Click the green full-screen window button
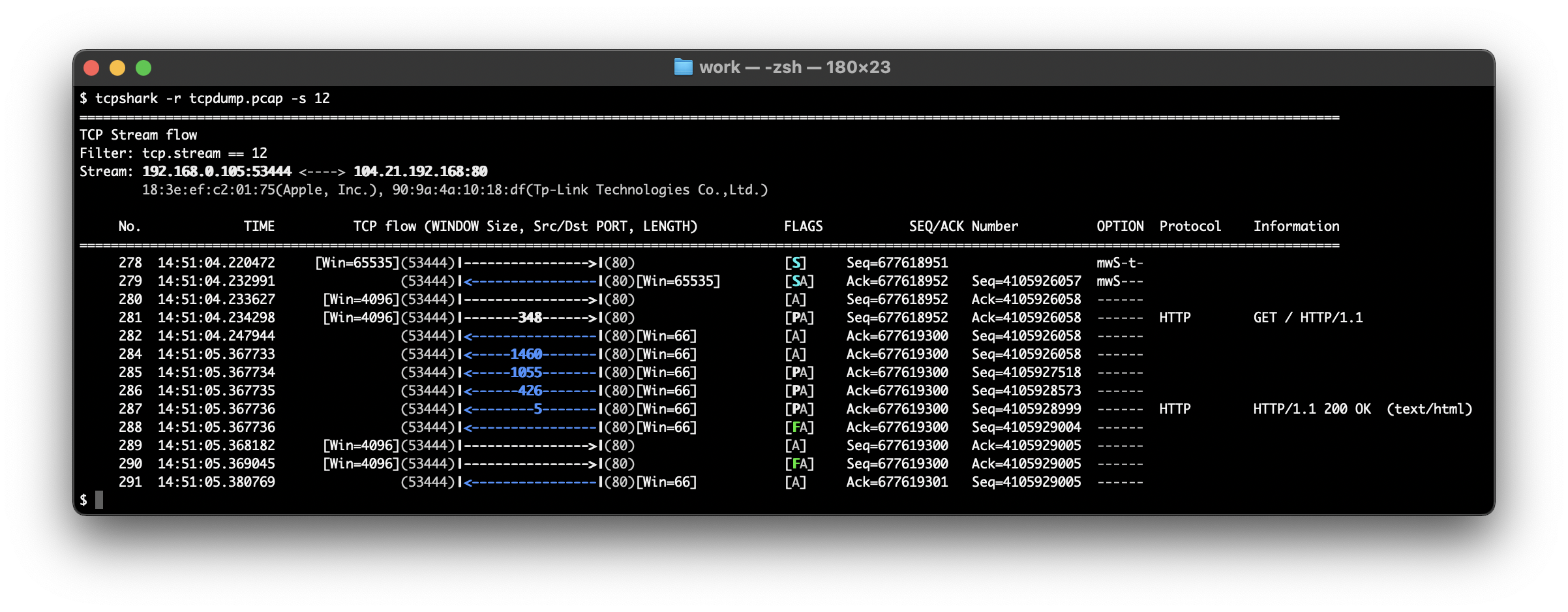This screenshot has height=612, width=1568. point(143,68)
